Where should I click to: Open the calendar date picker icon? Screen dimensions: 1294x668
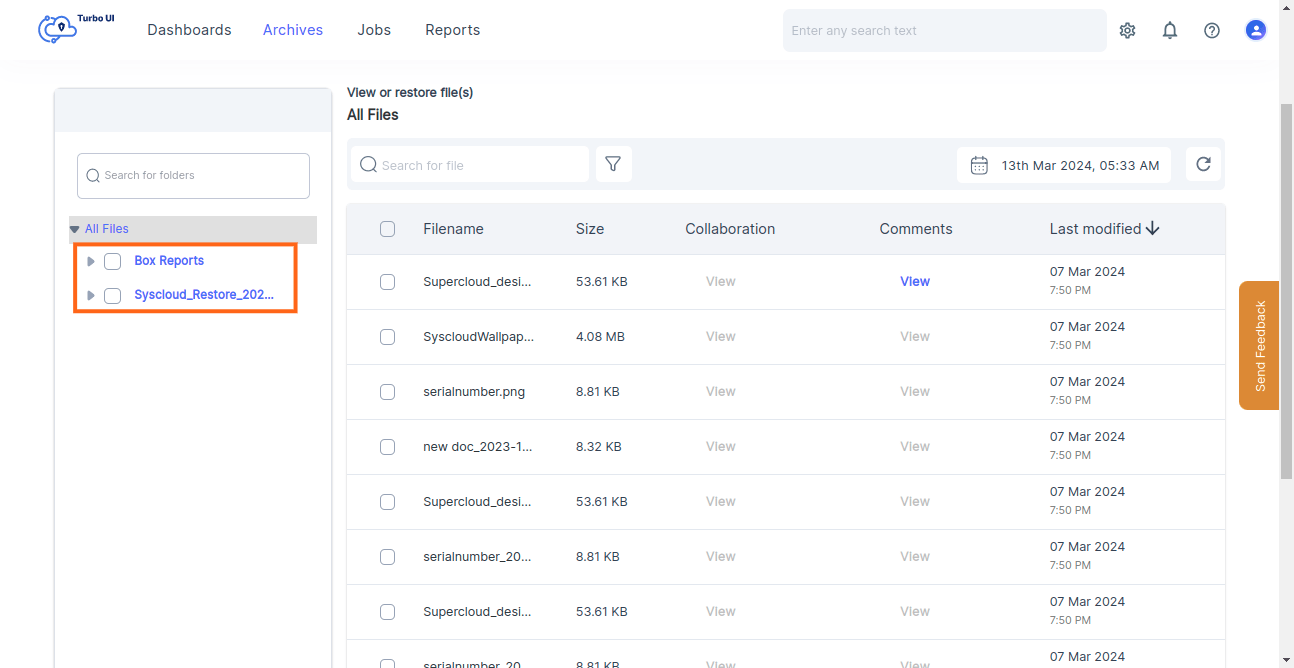tap(979, 164)
